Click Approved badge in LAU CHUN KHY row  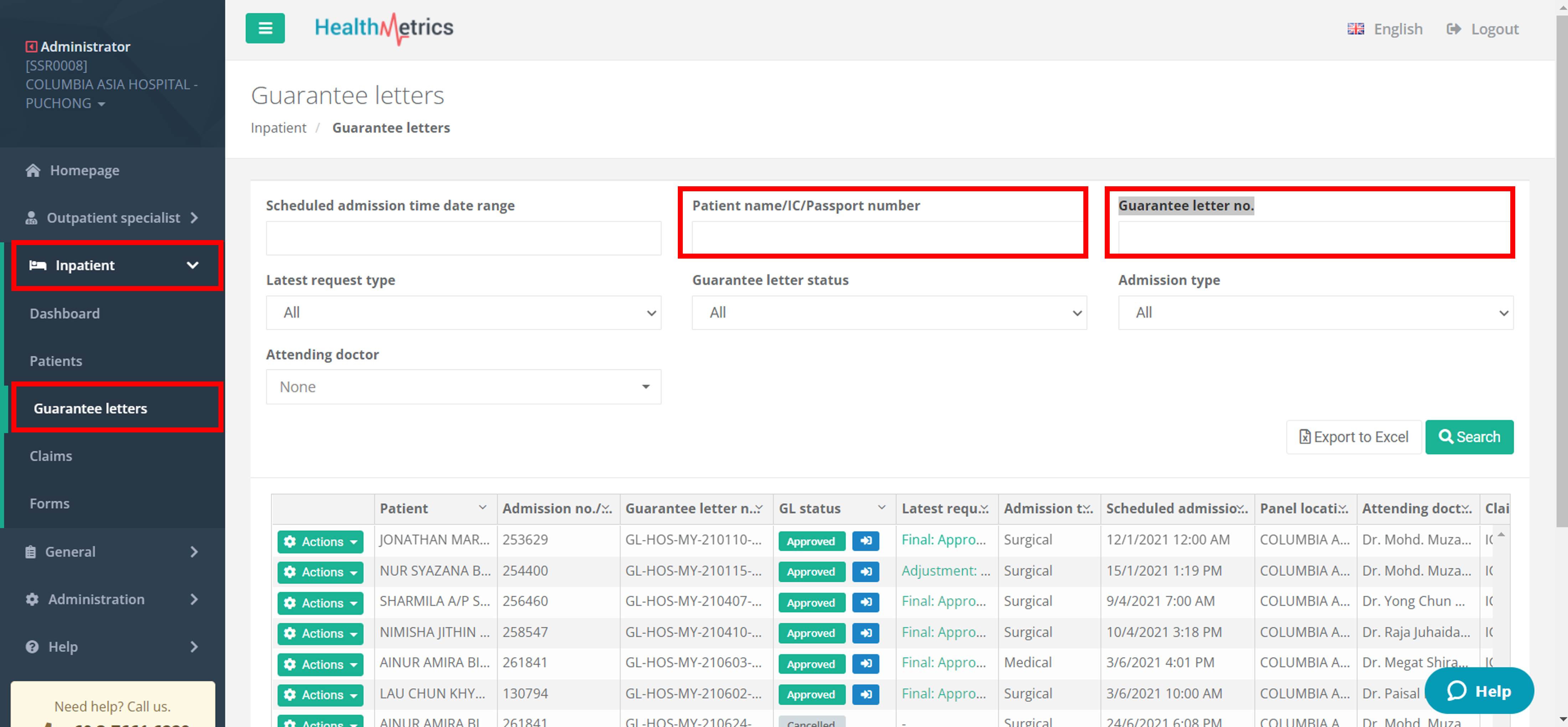[x=811, y=695]
